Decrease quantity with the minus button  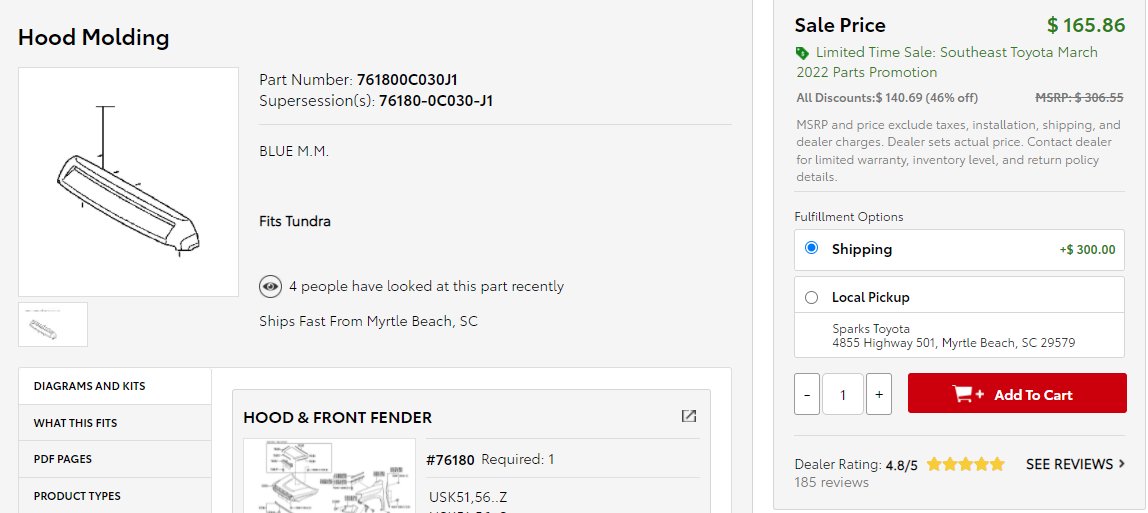click(807, 394)
